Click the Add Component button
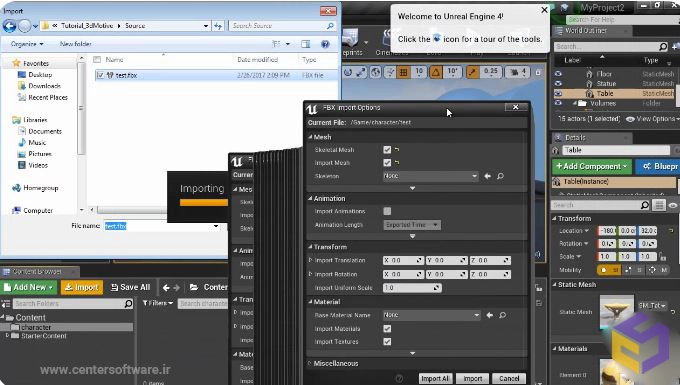Screen dimensions: 680x385 tap(592, 166)
